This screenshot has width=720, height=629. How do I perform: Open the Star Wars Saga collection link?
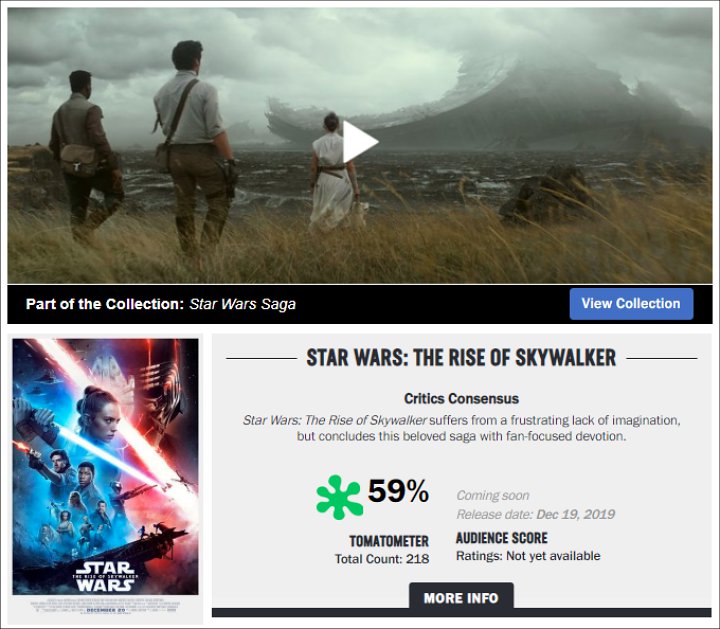[x=242, y=304]
